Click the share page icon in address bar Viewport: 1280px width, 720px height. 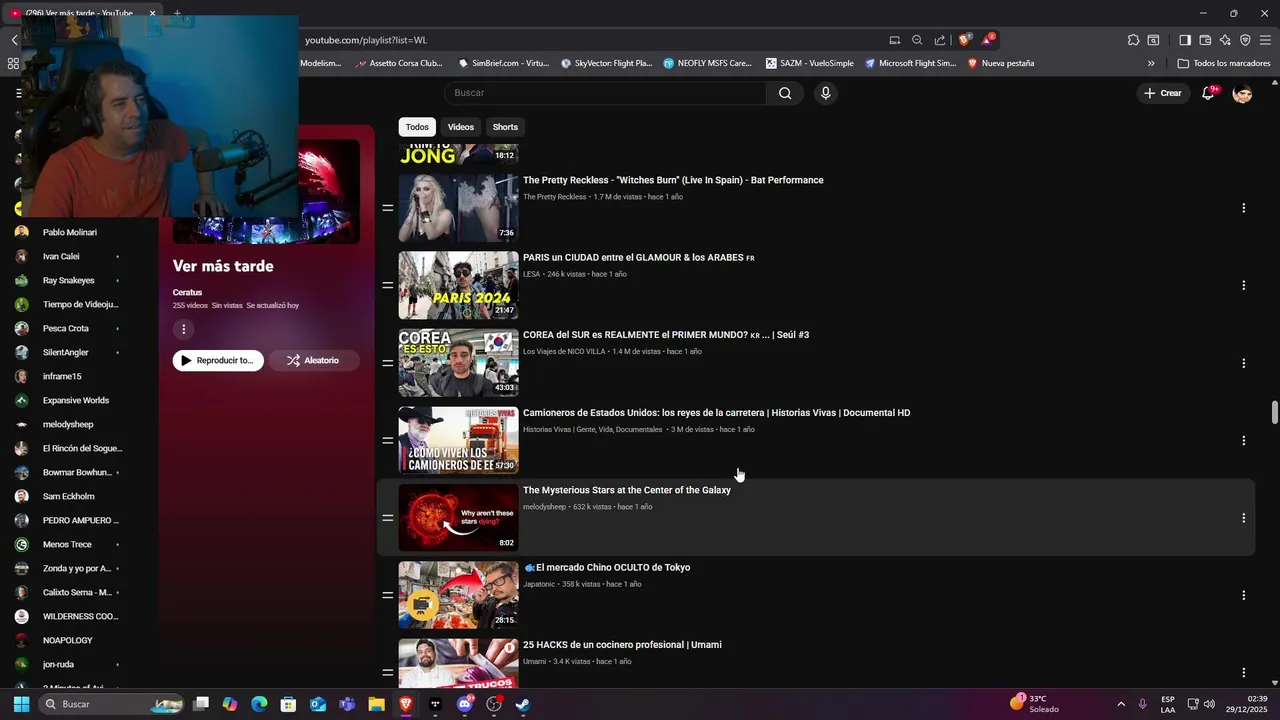tap(940, 40)
